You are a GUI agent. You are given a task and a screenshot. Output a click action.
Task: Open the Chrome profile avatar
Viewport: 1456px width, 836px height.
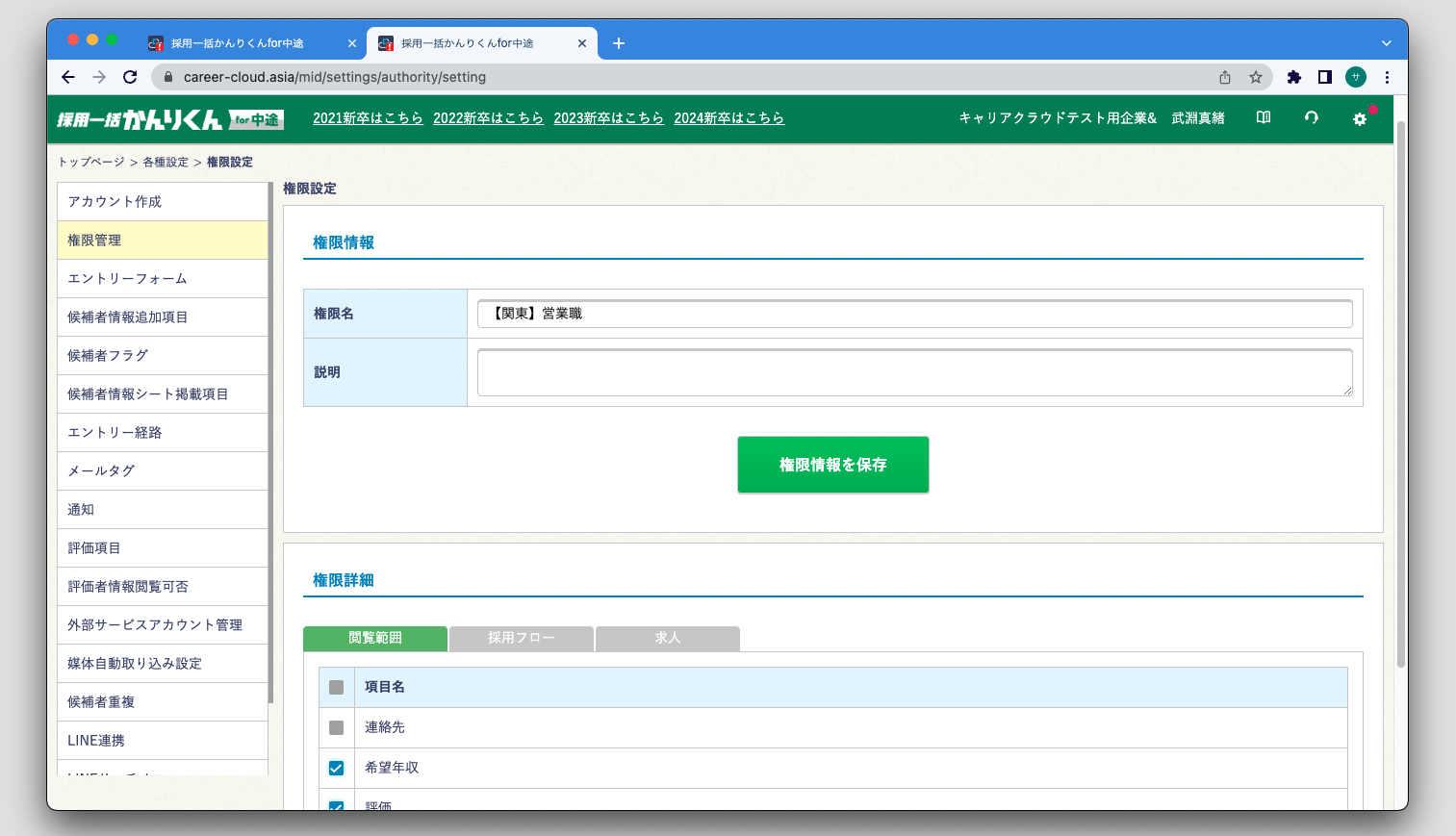tap(1356, 77)
